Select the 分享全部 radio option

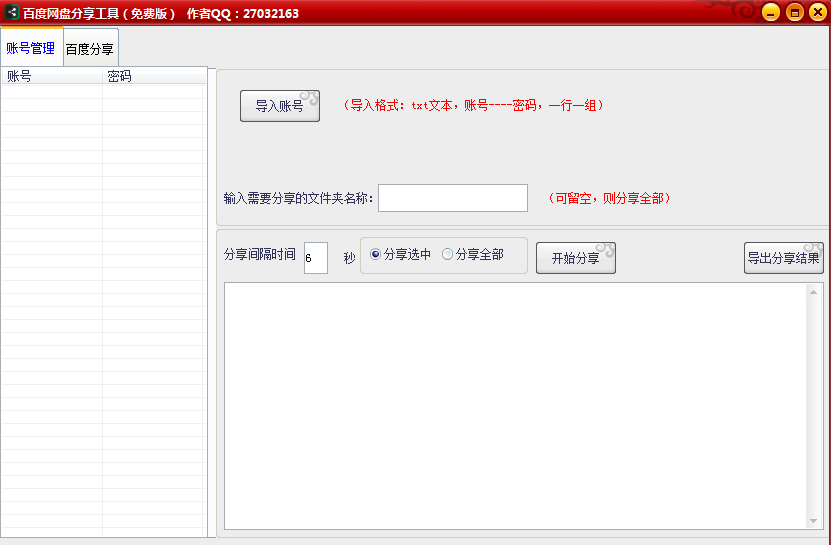click(473, 254)
